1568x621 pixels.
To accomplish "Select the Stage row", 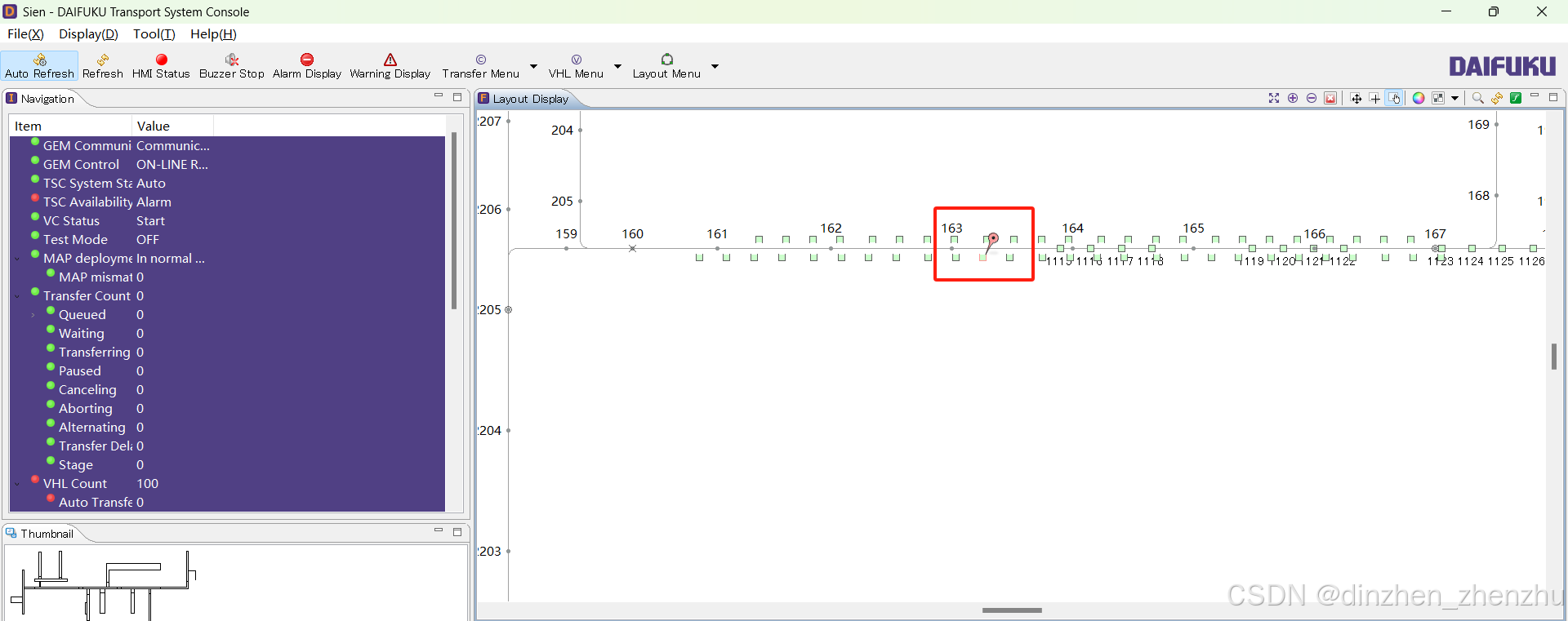I will tap(227, 465).
